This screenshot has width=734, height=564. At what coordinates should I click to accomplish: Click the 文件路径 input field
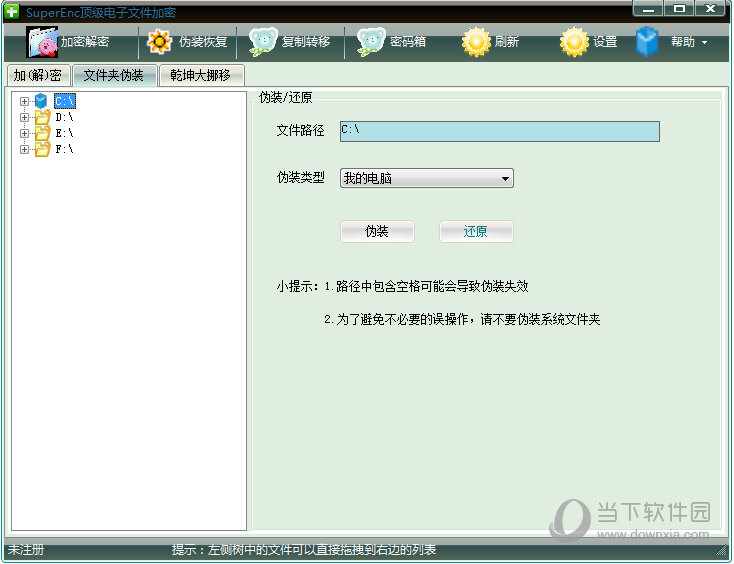click(x=499, y=131)
